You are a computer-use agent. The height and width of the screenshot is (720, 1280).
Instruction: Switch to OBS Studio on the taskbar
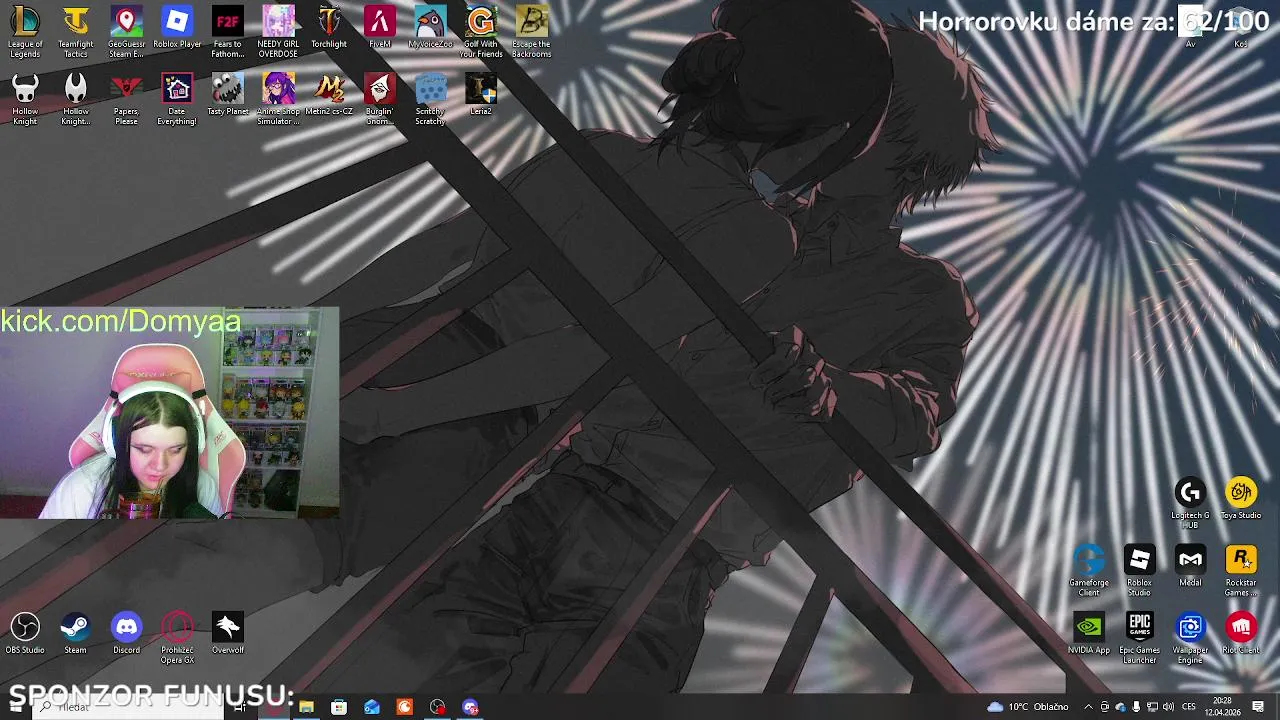coord(437,707)
